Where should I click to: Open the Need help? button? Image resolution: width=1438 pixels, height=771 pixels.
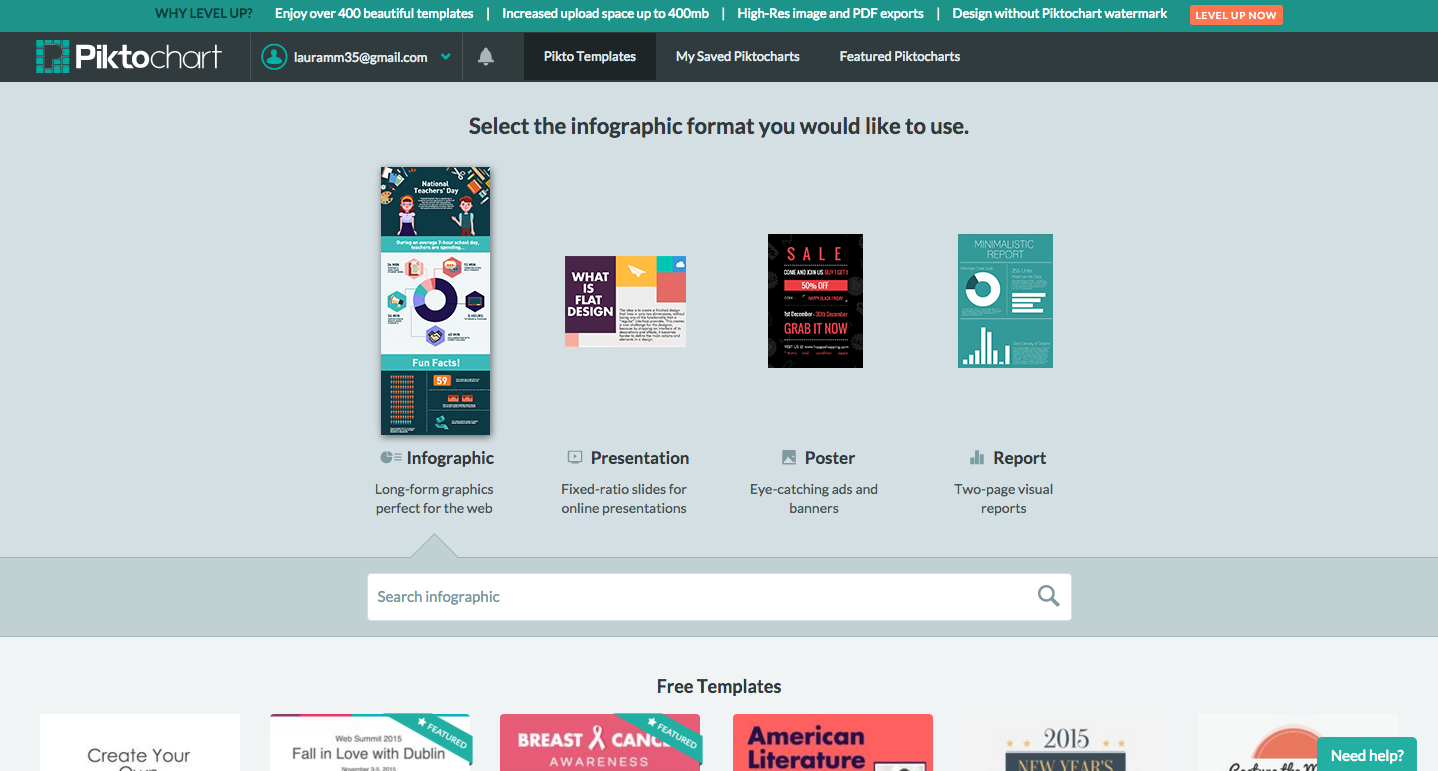[x=1367, y=755]
